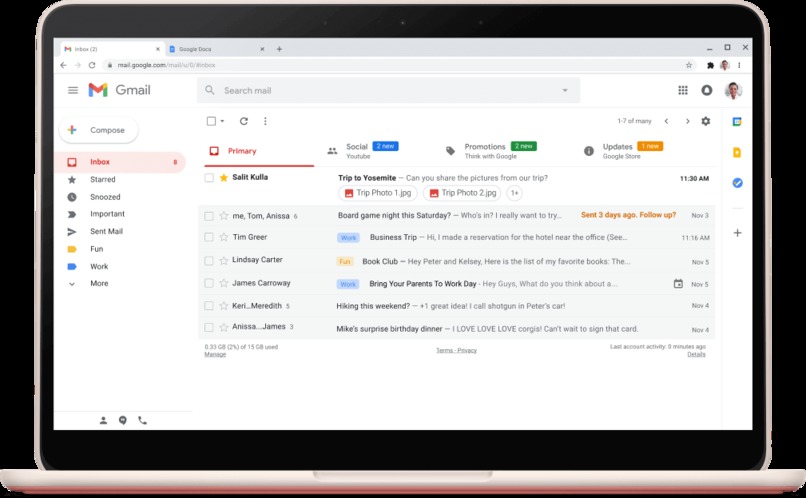Go to older emails with the right arrow
Screen dimensions: 806x498
687,121
